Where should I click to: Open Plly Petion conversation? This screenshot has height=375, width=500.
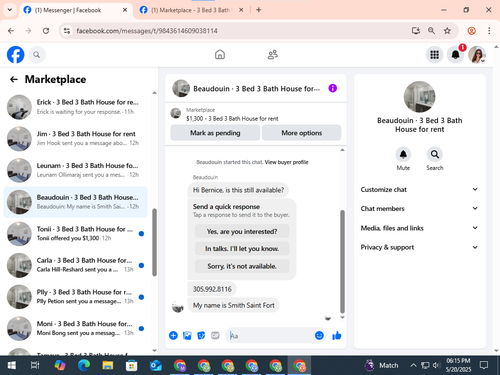pos(75,297)
